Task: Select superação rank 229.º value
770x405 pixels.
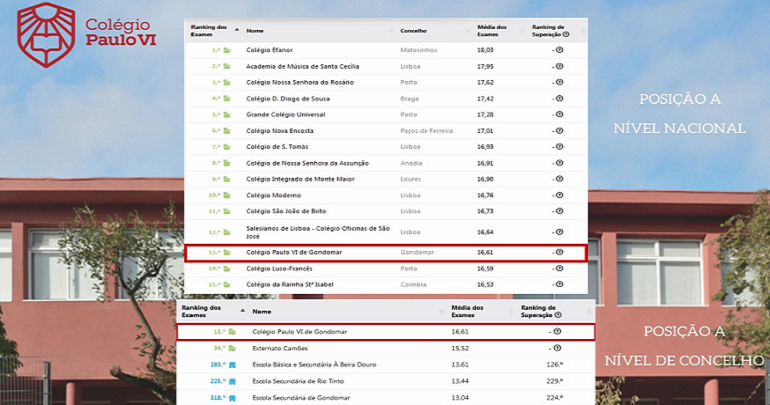Action: pyautogui.click(x=554, y=381)
